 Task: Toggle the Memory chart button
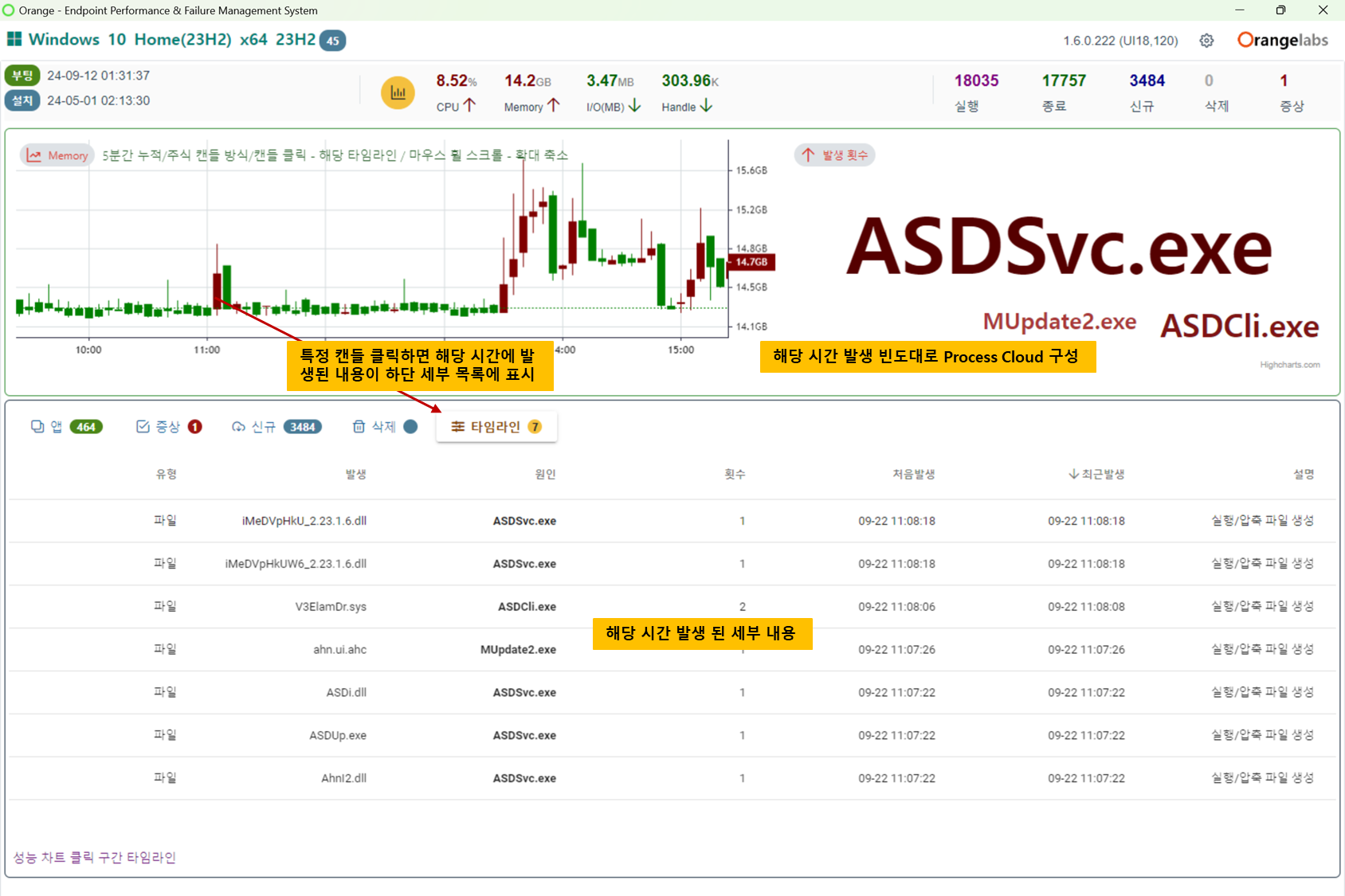click(57, 155)
